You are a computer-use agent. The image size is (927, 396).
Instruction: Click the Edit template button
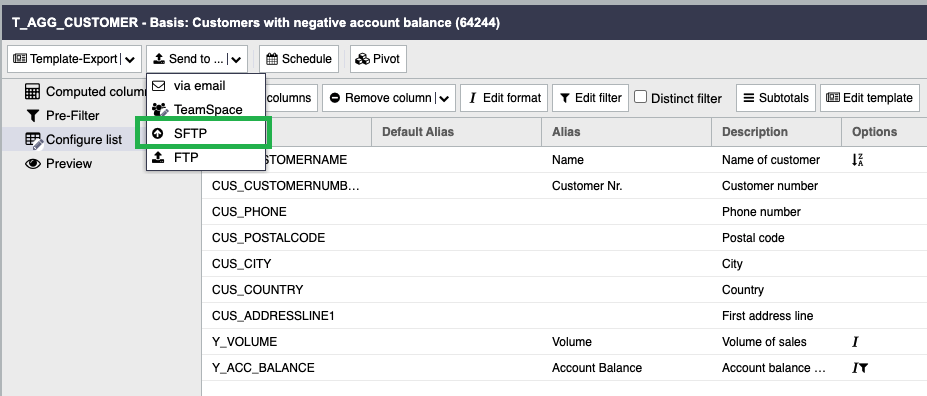point(870,98)
